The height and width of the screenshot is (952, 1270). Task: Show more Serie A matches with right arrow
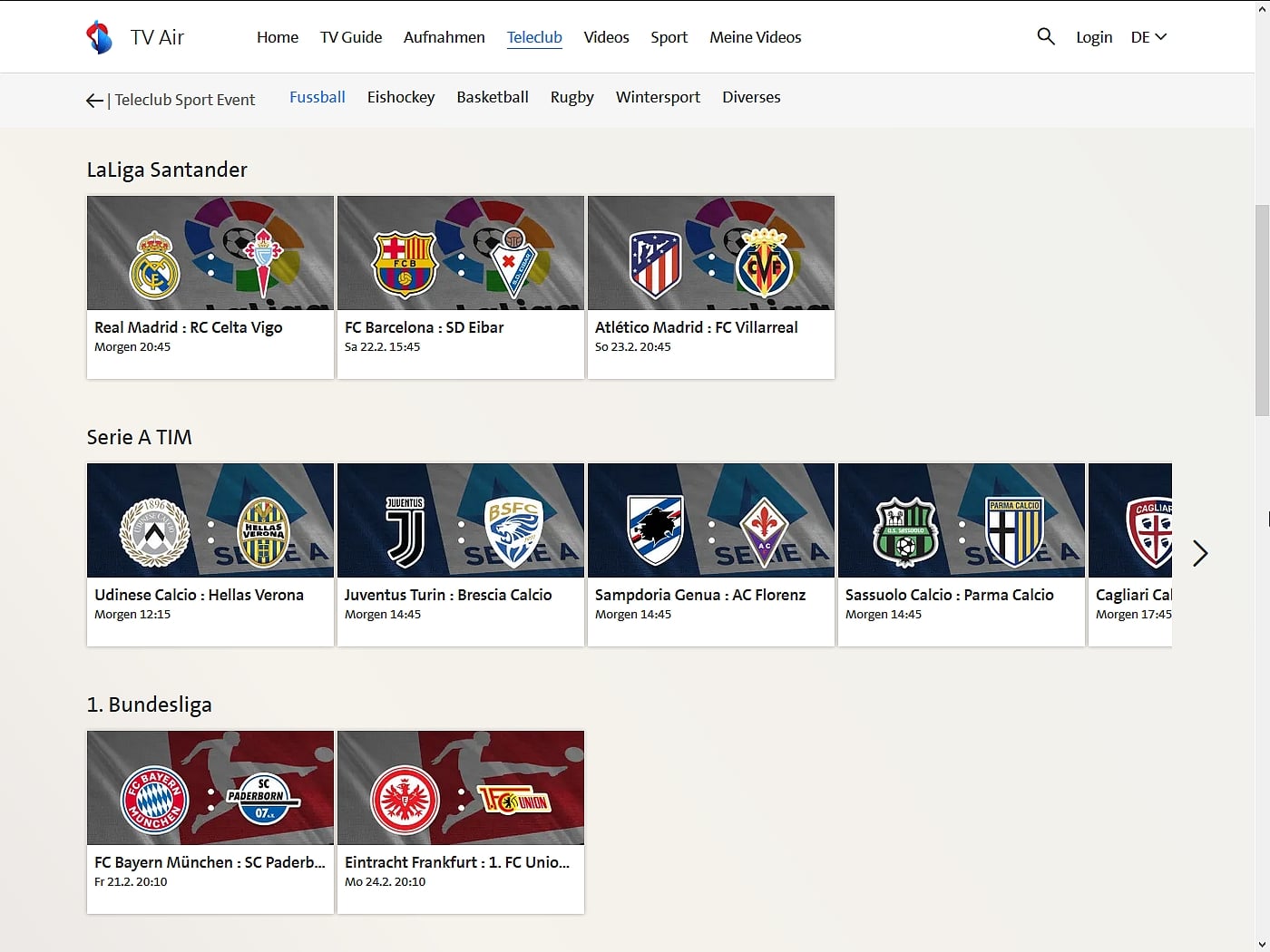coord(1200,553)
